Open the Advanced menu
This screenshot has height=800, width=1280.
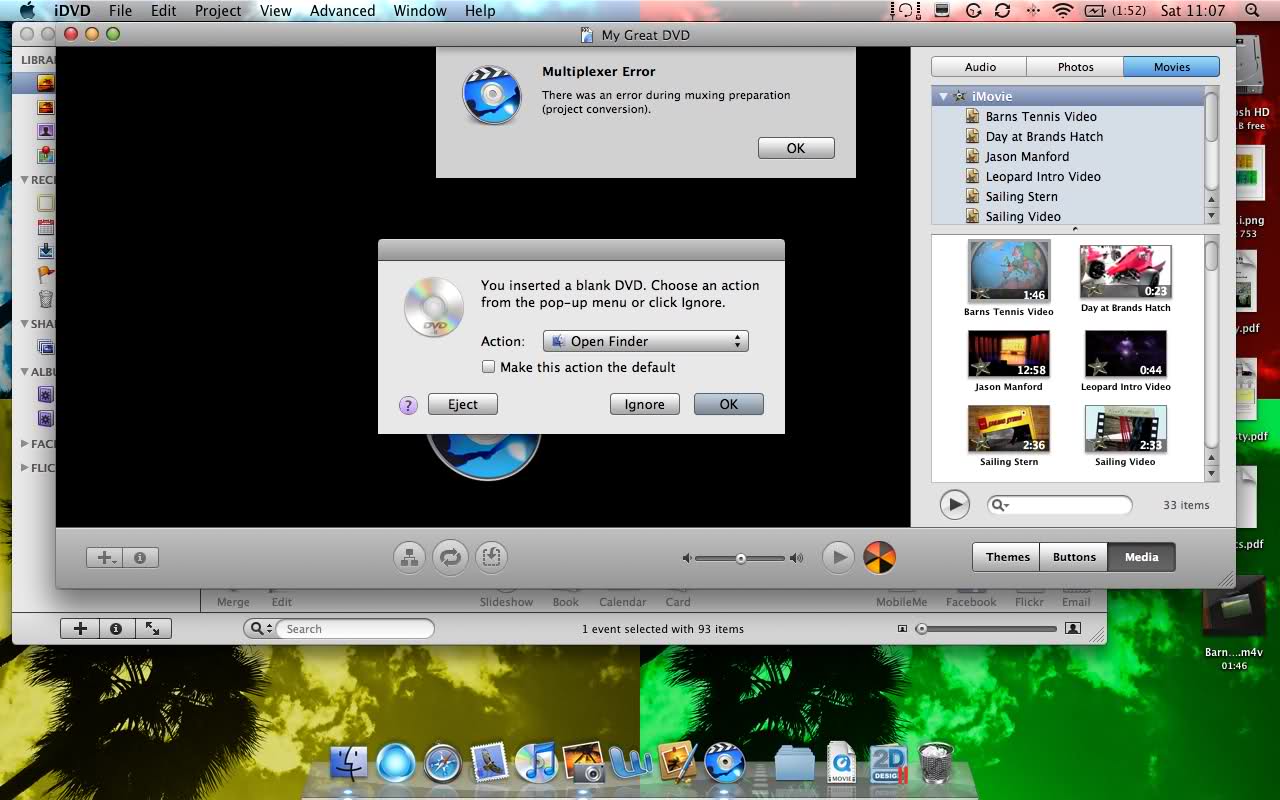tap(342, 11)
